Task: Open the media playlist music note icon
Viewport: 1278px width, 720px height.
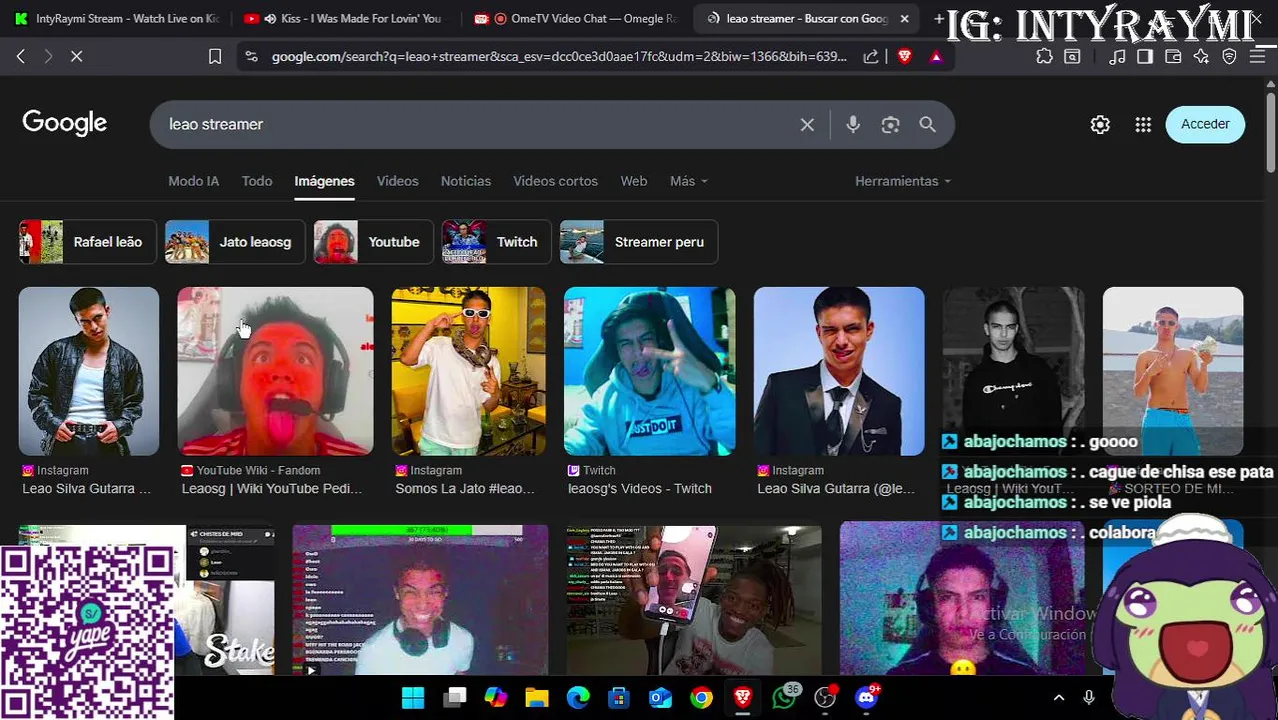Action: pyautogui.click(x=1117, y=57)
